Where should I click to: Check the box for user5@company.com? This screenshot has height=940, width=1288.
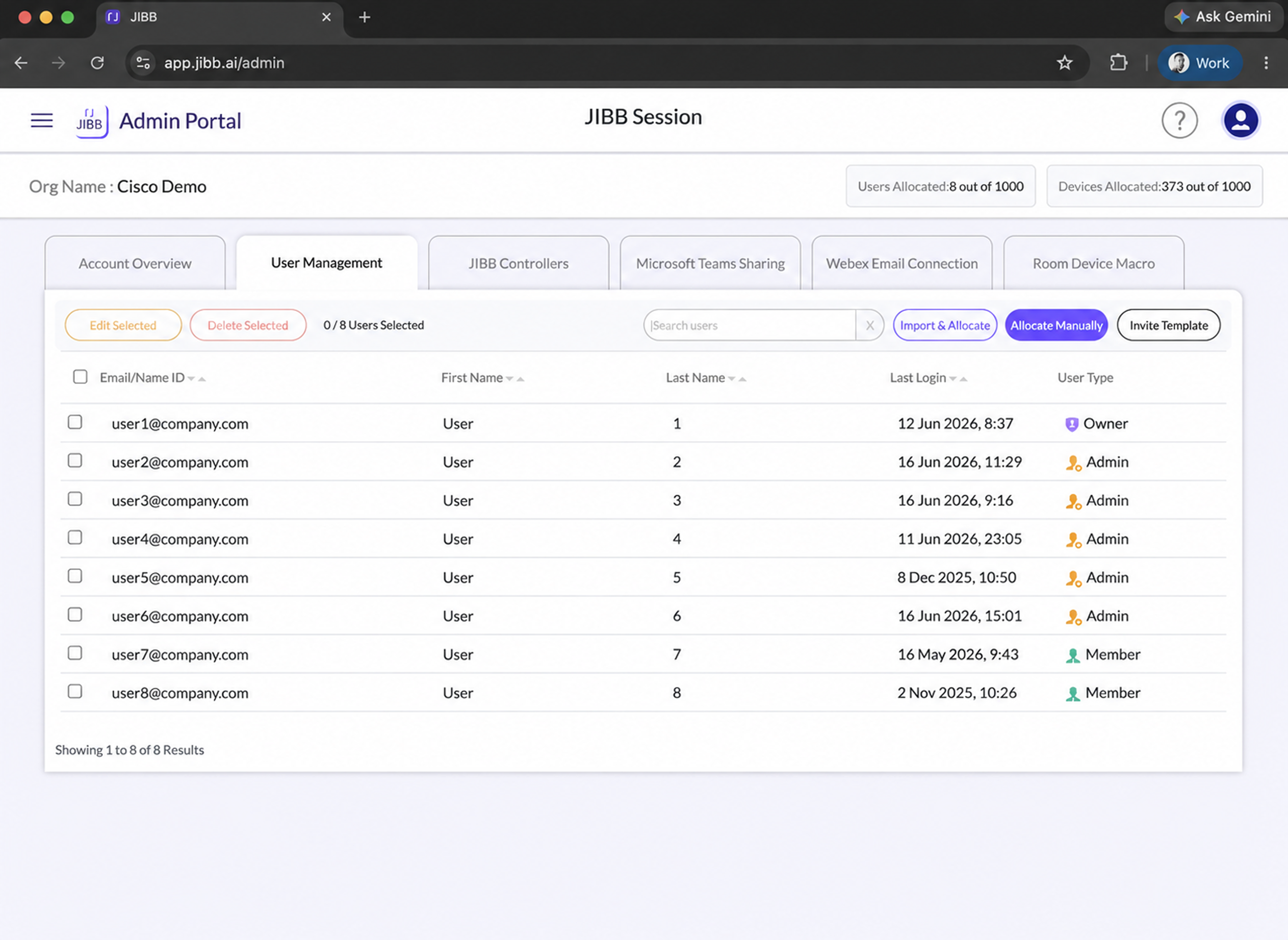75,576
